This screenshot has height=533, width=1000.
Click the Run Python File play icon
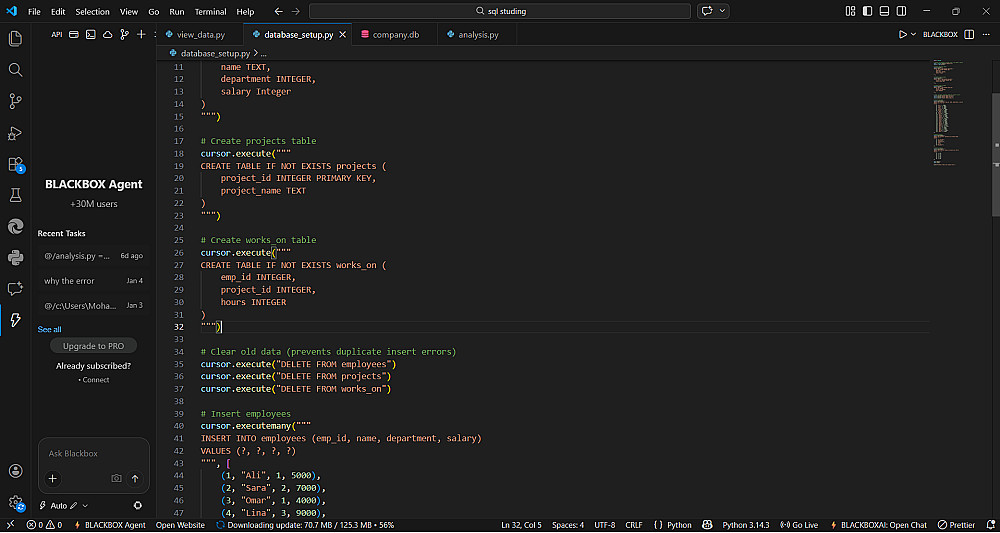pyautogui.click(x=902, y=34)
